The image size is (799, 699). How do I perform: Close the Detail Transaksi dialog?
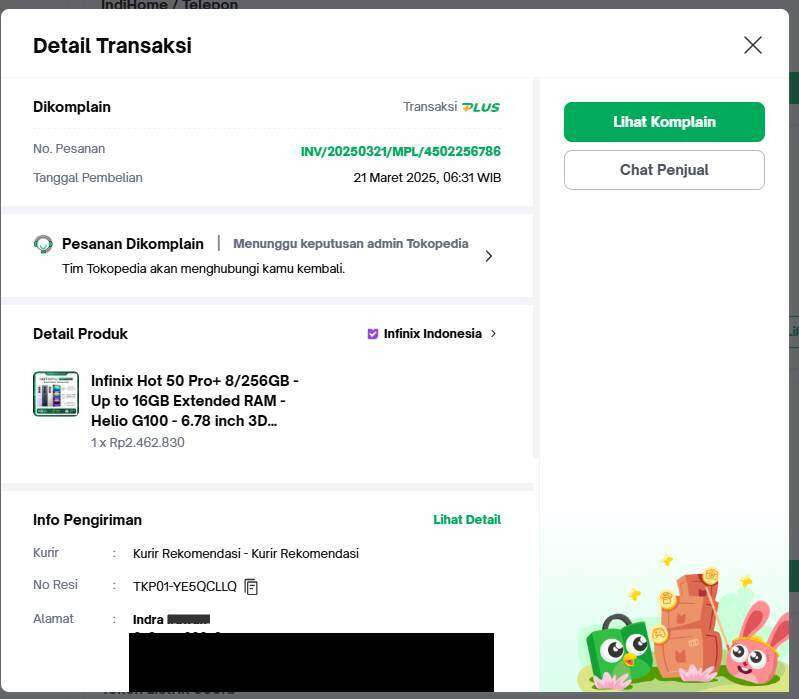(x=753, y=45)
